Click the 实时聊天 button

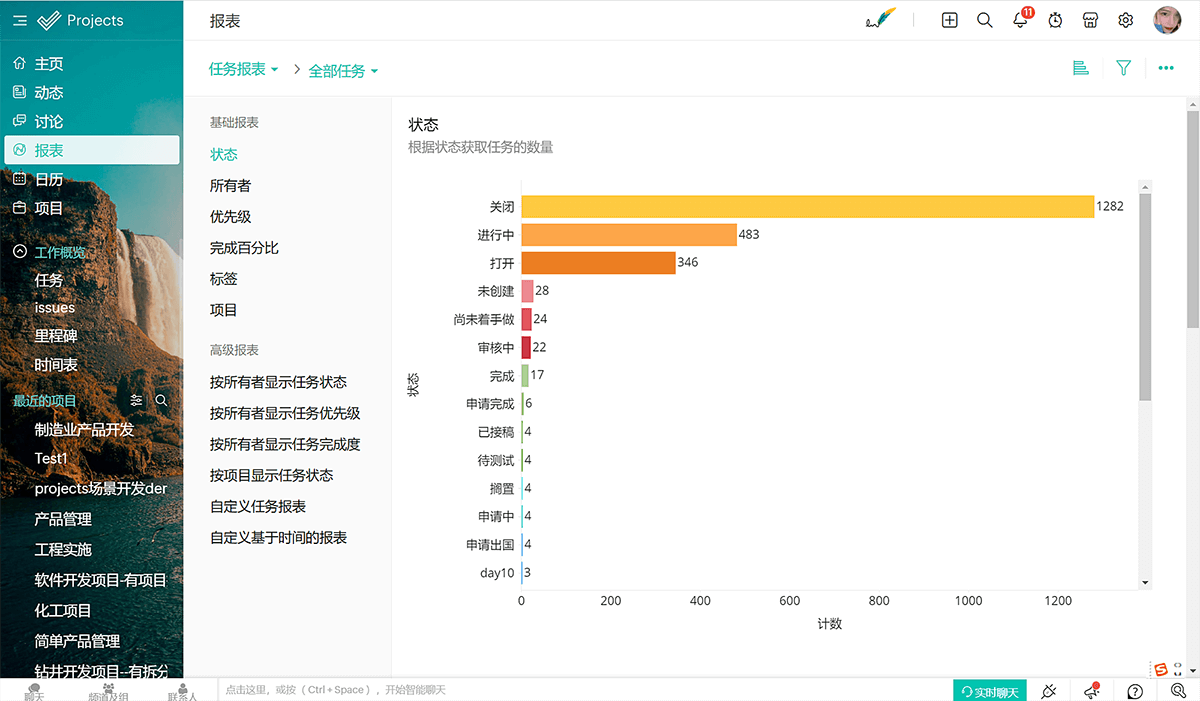tap(990, 692)
